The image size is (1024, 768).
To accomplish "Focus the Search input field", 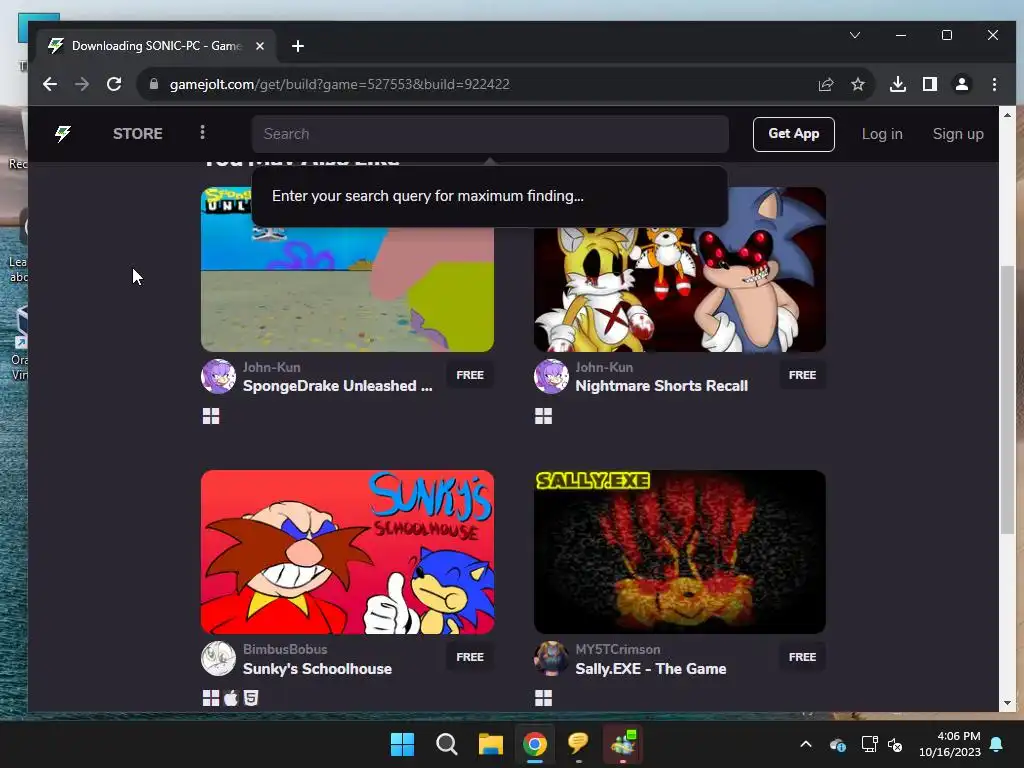I will (x=490, y=134).
